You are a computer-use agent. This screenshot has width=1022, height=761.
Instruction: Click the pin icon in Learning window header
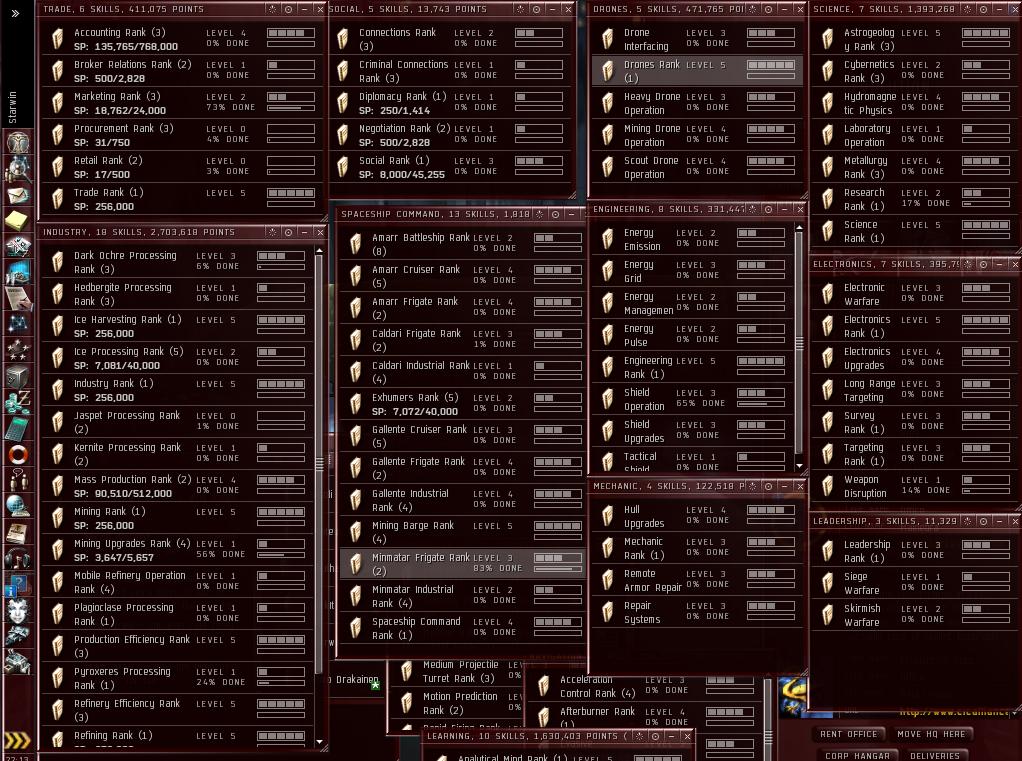point(639,736)
